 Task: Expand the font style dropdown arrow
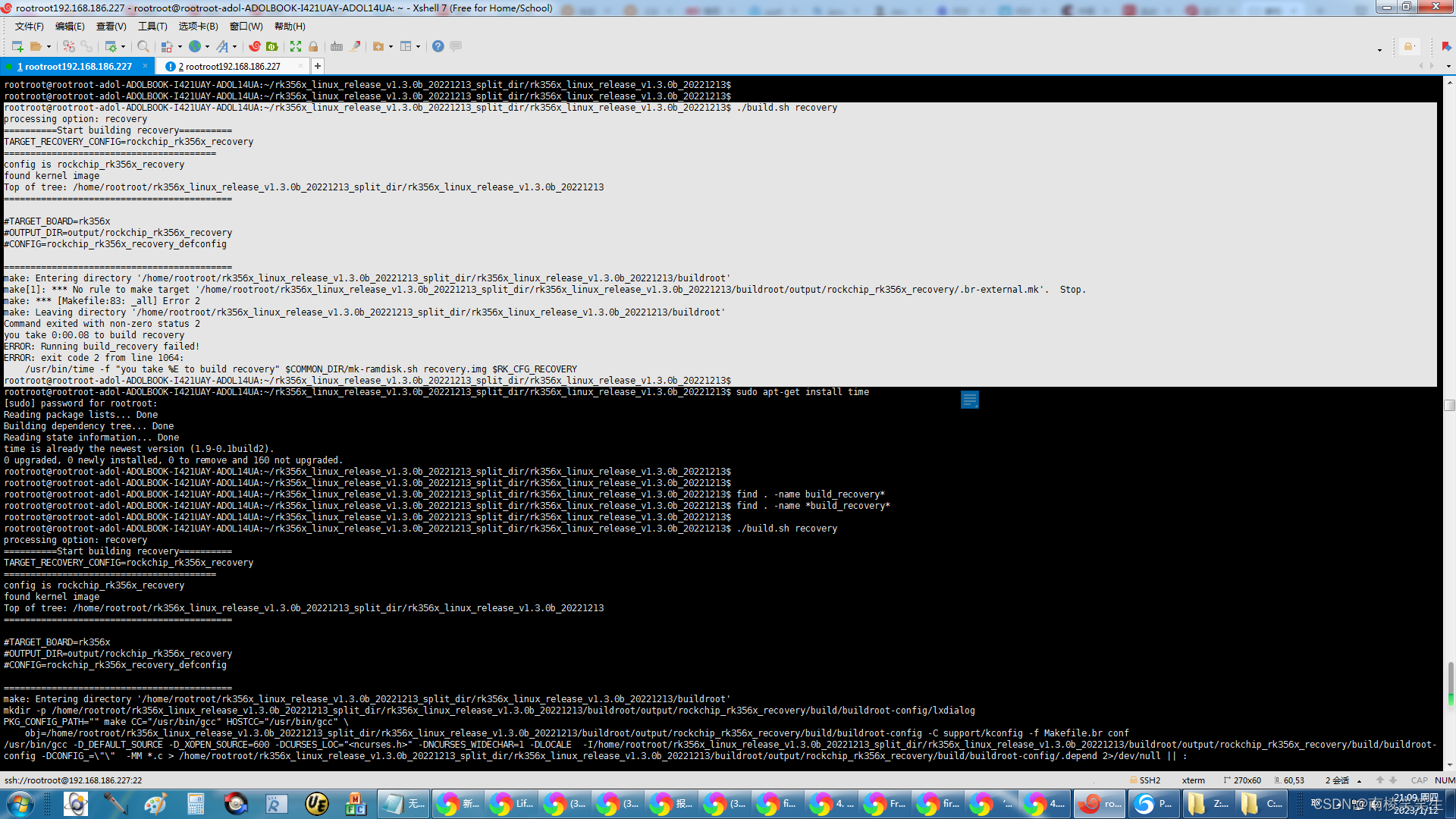pos(234,47)
